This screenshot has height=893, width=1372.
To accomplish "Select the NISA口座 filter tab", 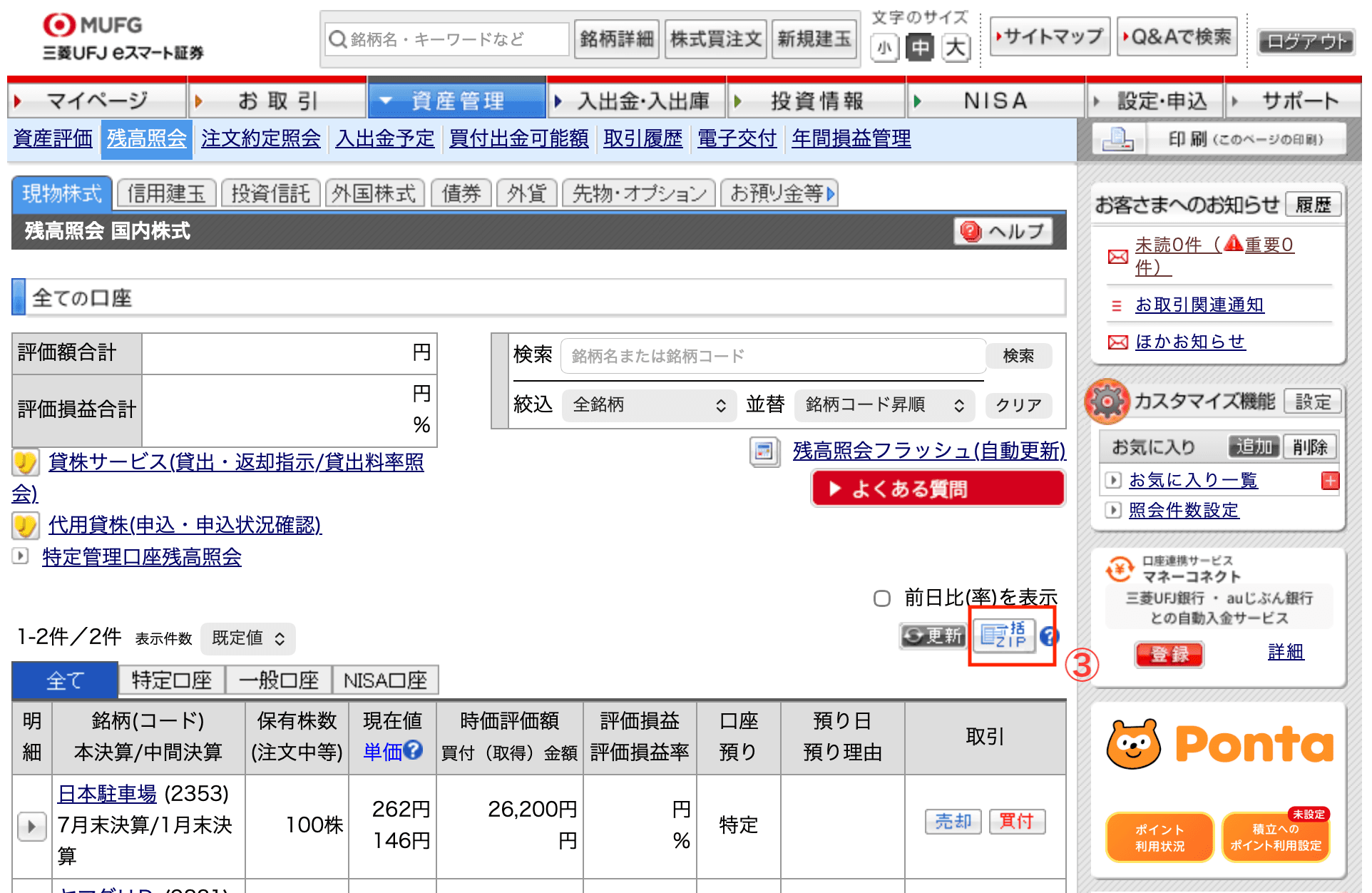I will click(x=385, y=680).
